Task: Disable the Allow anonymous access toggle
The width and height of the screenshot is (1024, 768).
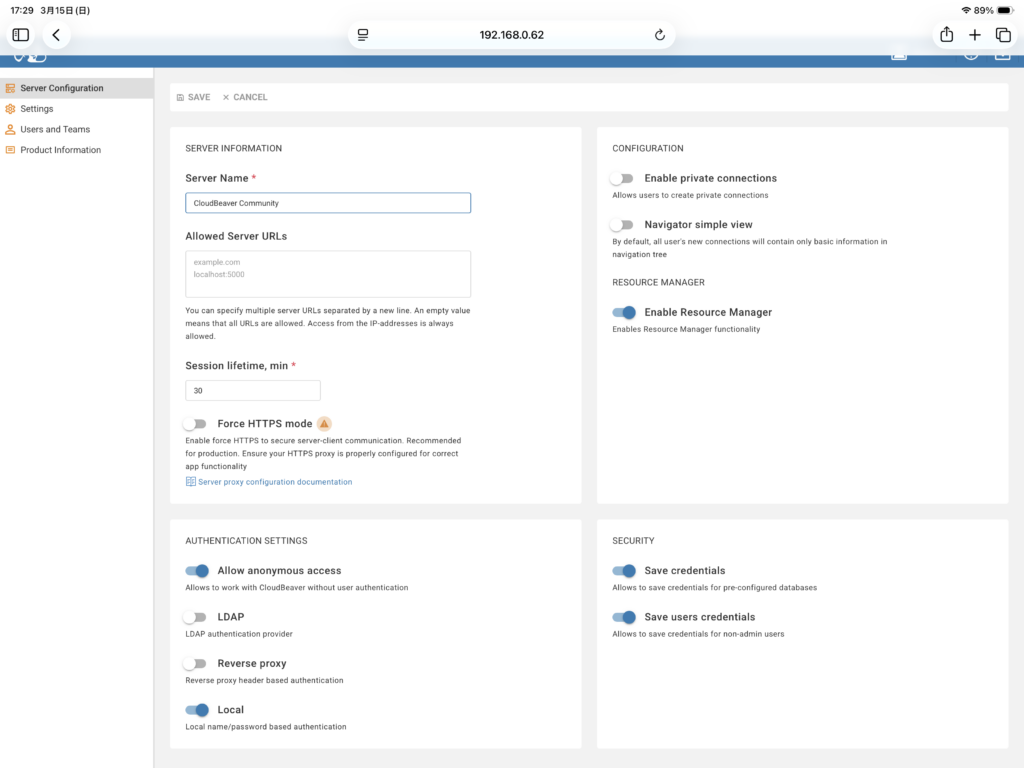Action: tap(197, 571)
